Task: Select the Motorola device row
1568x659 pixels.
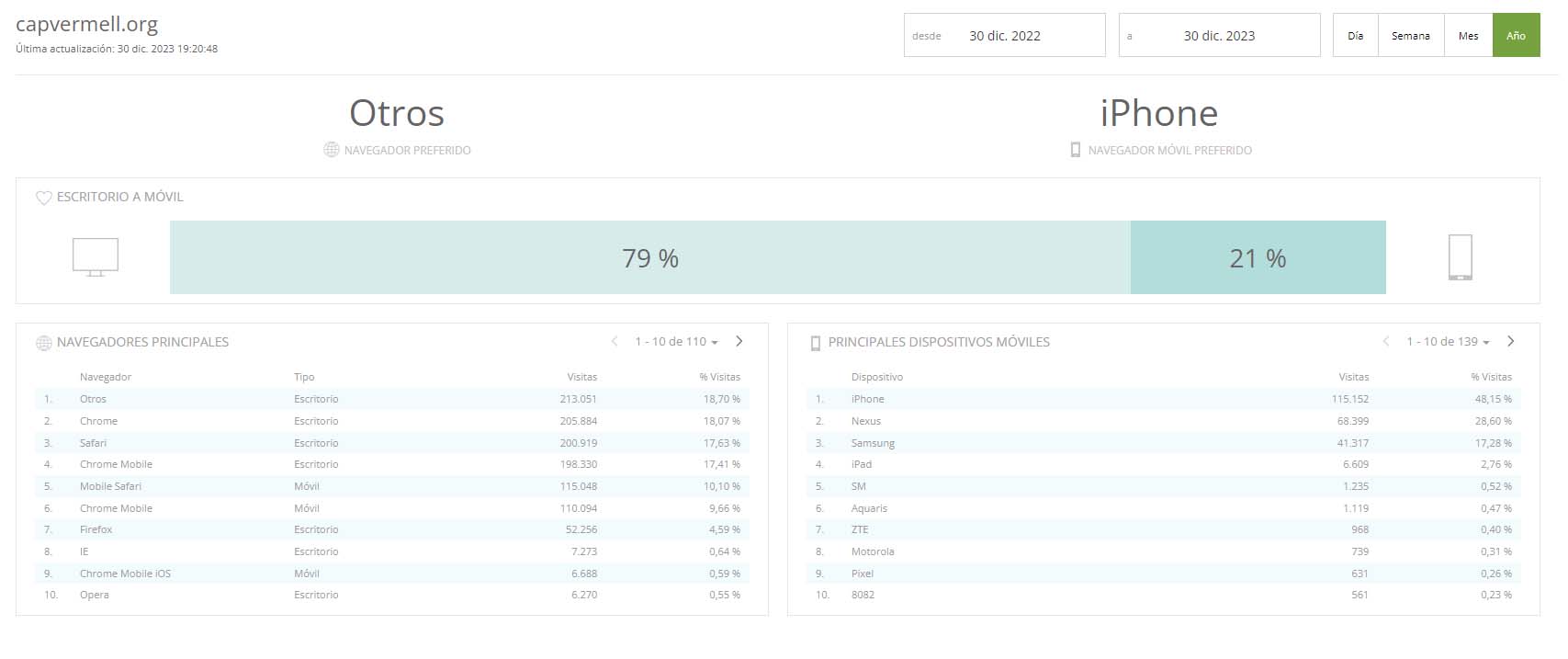Action: coord(1164,551)
